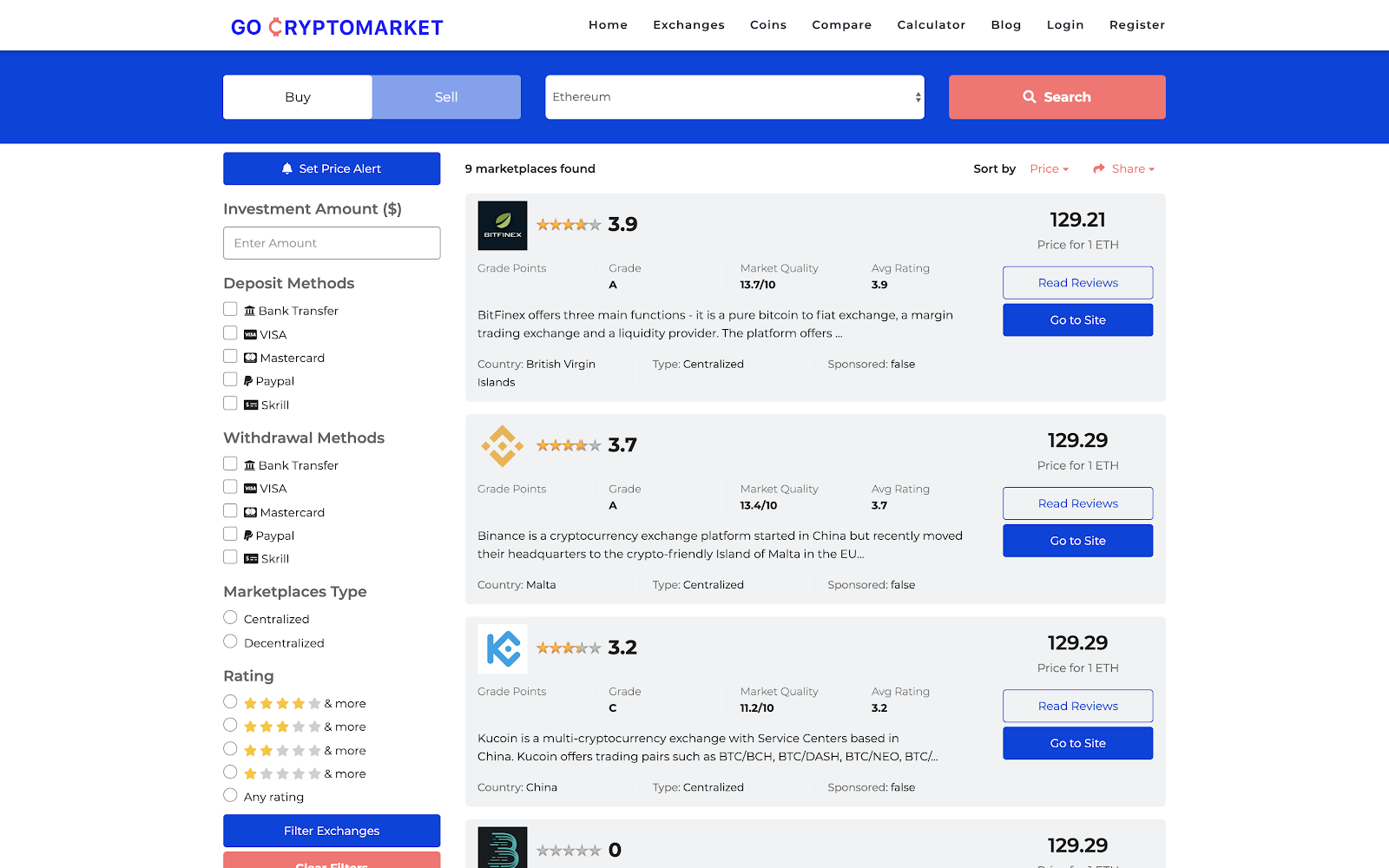Click the Kucoin exchange logo
Image resolution: width=1389 pixels, height=868 pixels.
click(503, 649)
